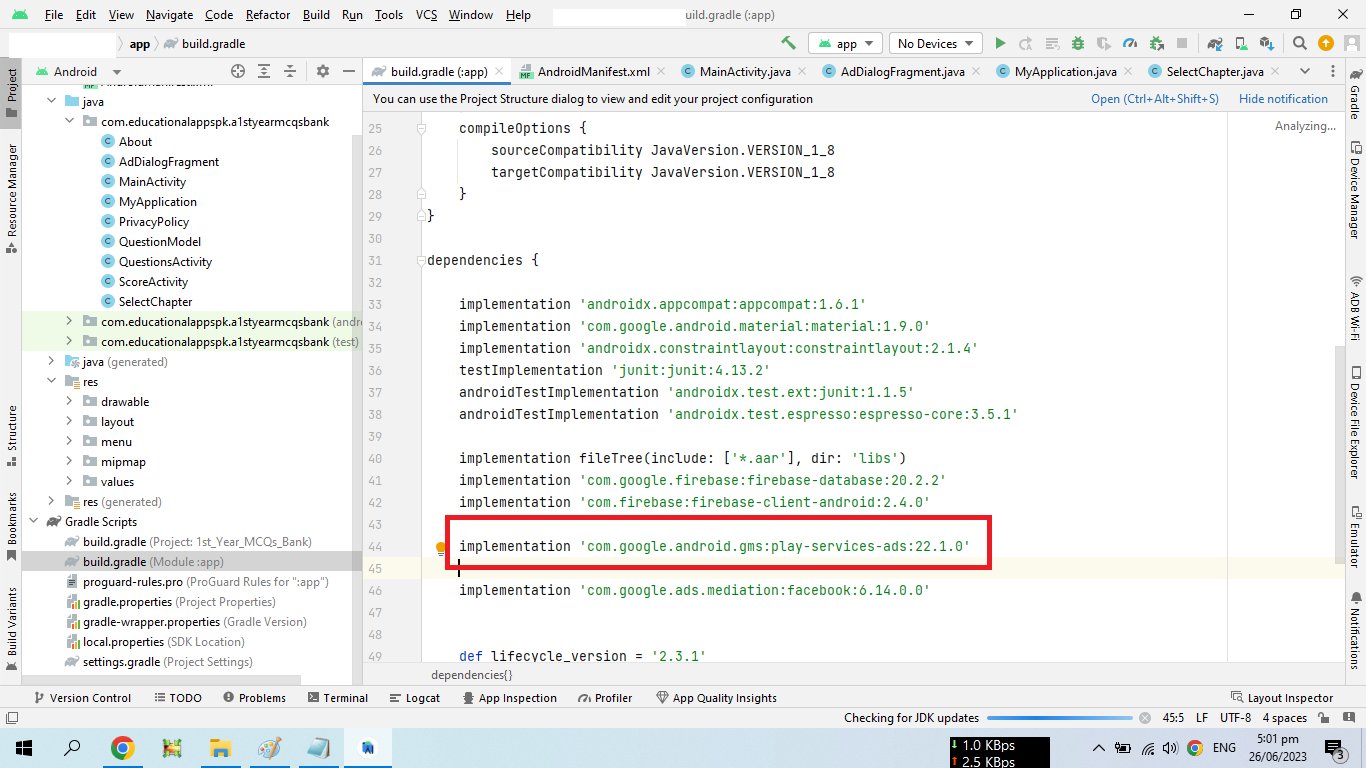This screenshot has height=768, width=1366.
Task: Expand the drawable folder
Action: pyautogui.click(x=69, y=402)
